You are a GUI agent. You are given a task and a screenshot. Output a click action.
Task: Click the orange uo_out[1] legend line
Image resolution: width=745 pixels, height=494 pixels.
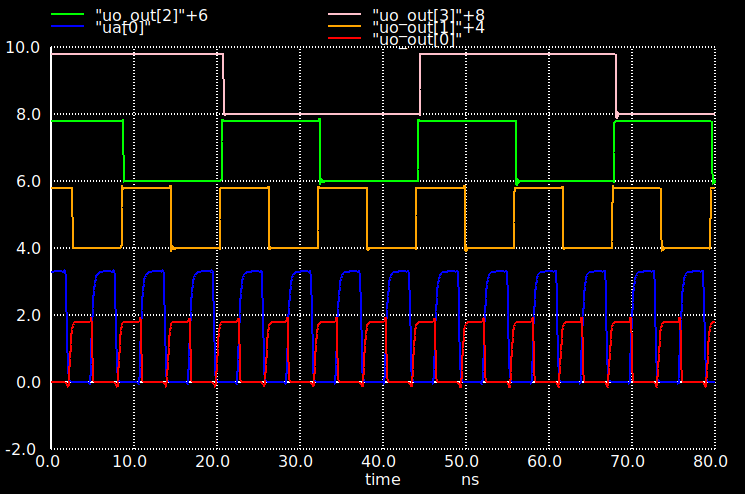pos(348,27)
